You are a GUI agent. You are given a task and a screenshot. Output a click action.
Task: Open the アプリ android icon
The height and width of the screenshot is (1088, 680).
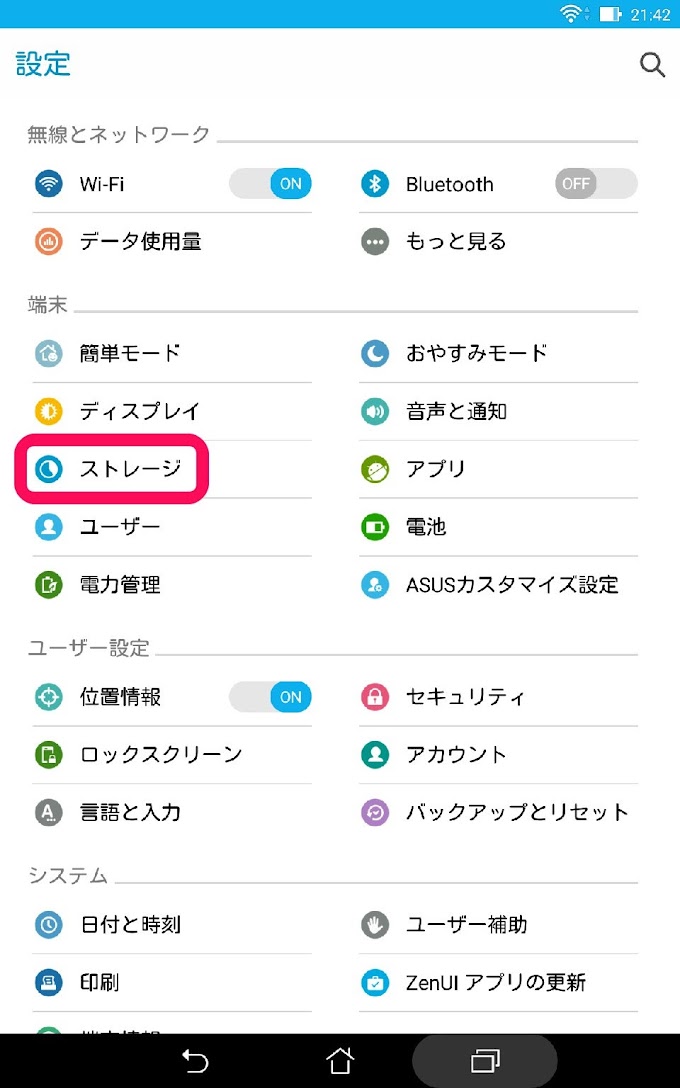[375, 469]
